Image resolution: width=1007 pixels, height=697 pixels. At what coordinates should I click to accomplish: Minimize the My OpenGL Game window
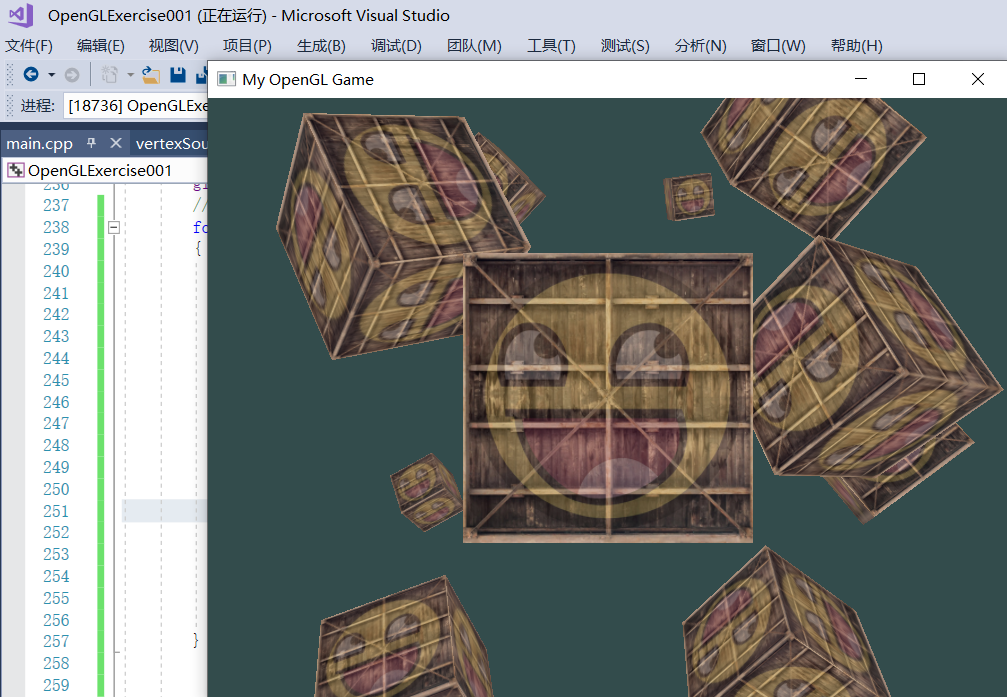click(x=861, y=79)
